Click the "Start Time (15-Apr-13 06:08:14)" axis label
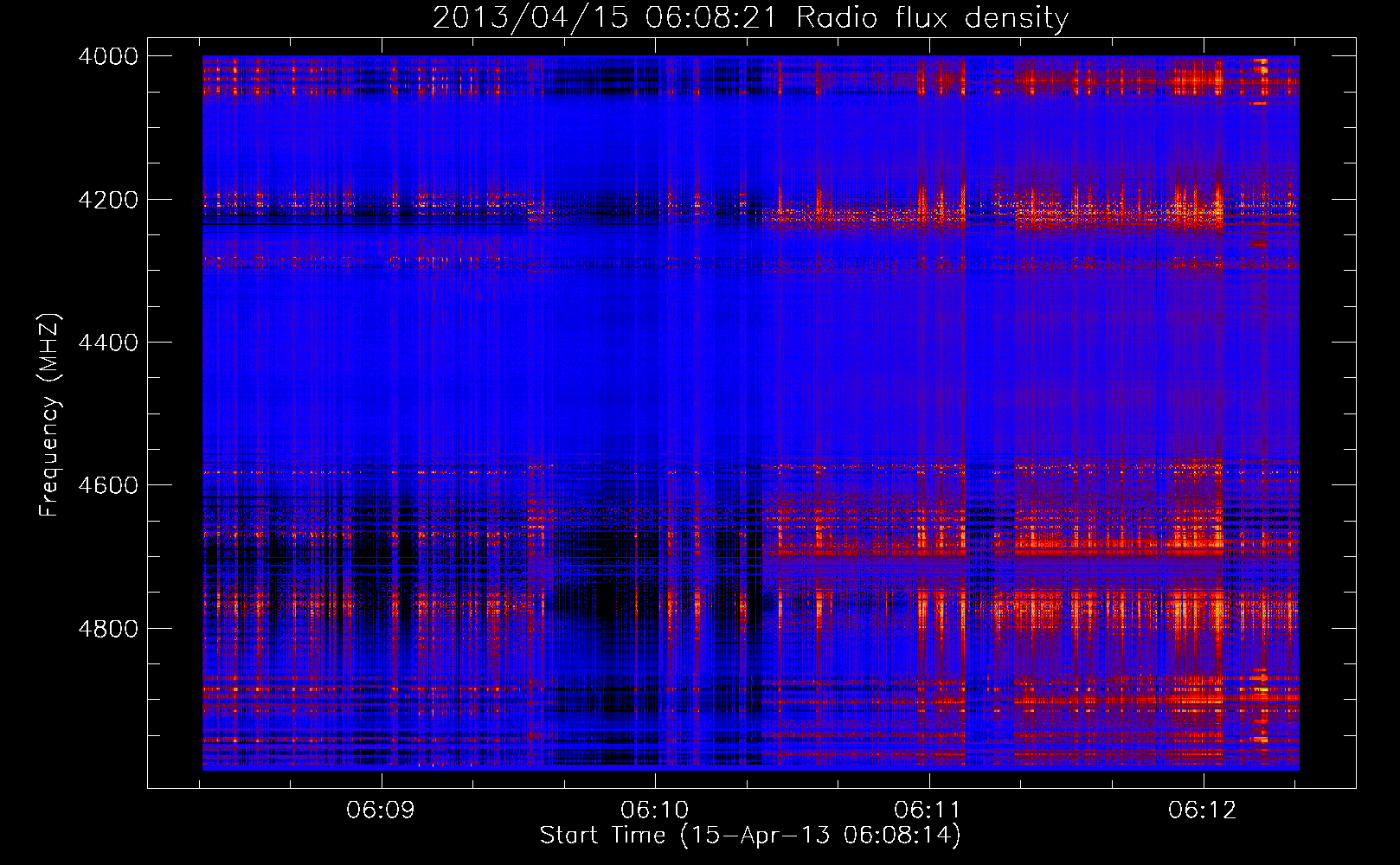The height and width of the screenshot is (865, 1400). [x=750, y=835]
